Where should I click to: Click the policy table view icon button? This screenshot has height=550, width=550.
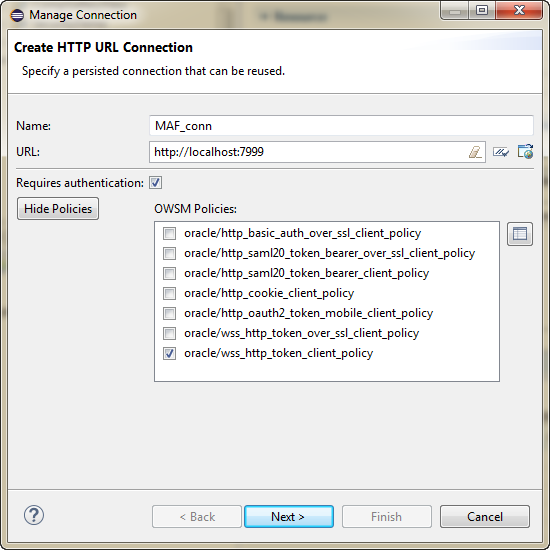tap(520, 234)
